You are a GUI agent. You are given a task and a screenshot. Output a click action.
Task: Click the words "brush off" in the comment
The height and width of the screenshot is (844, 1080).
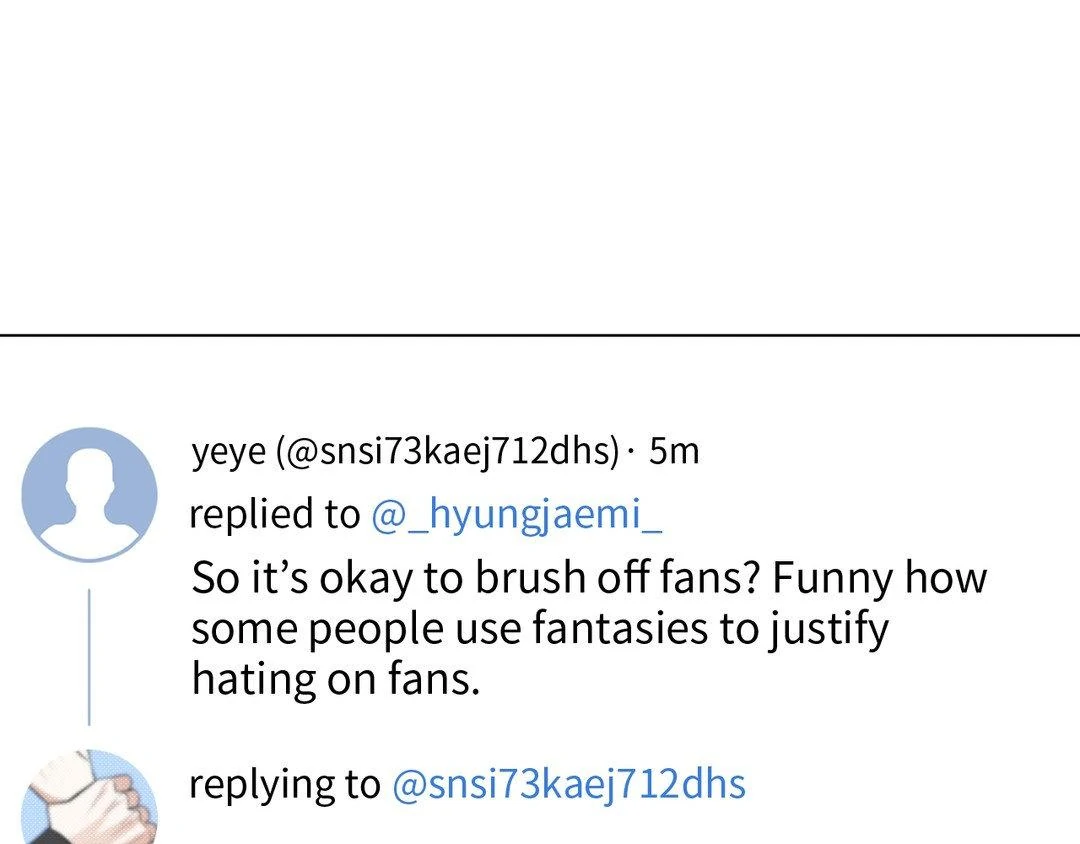[x=566, y=578]
